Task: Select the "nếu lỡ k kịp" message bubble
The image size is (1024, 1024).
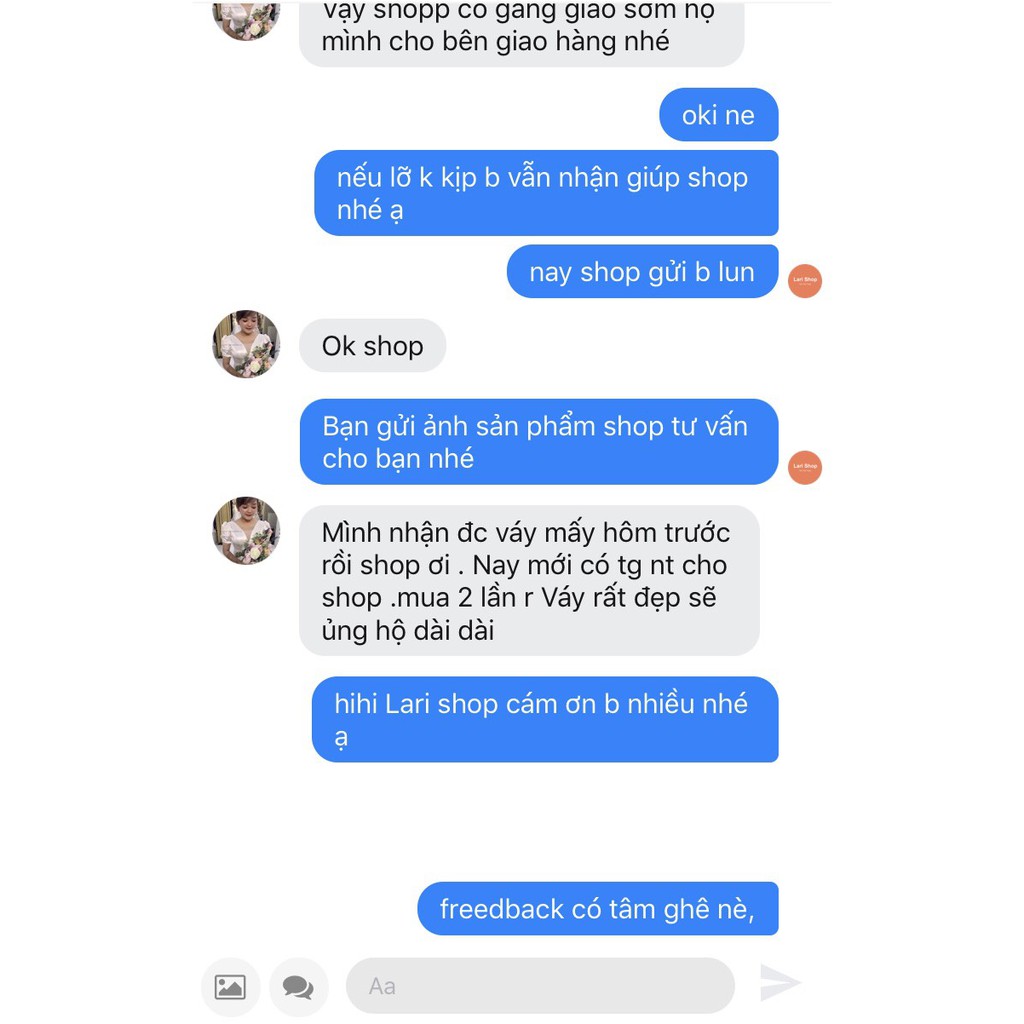Action: [546, 193]
